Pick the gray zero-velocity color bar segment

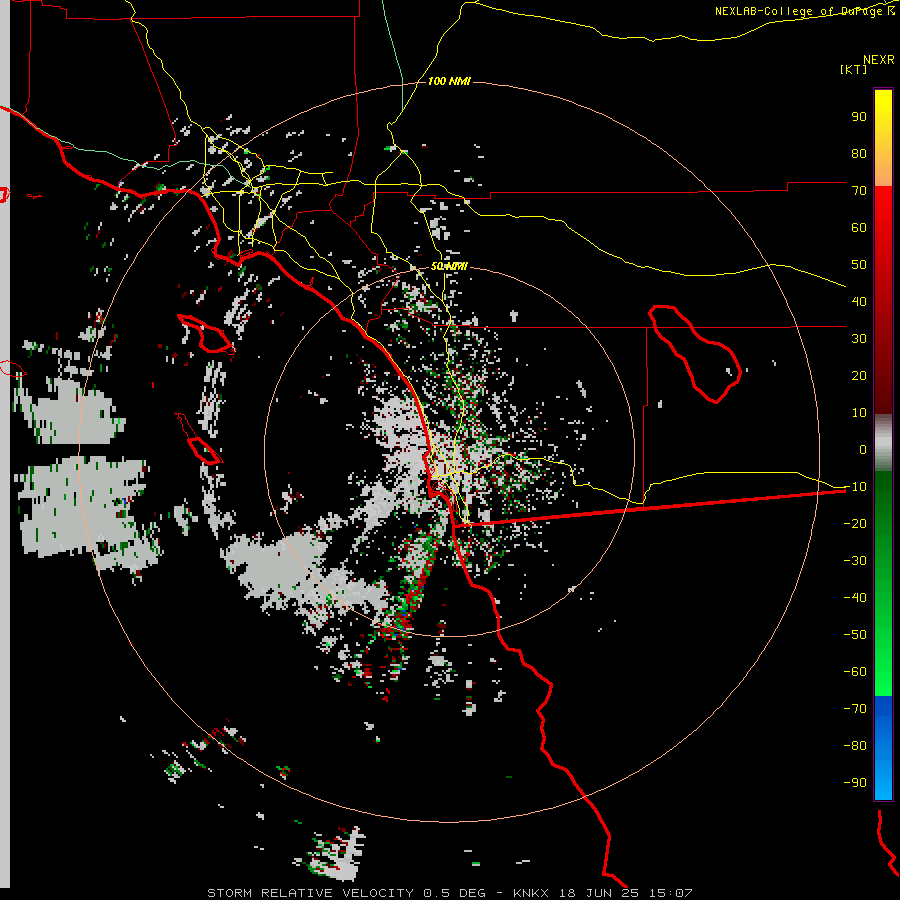[883, 444]
